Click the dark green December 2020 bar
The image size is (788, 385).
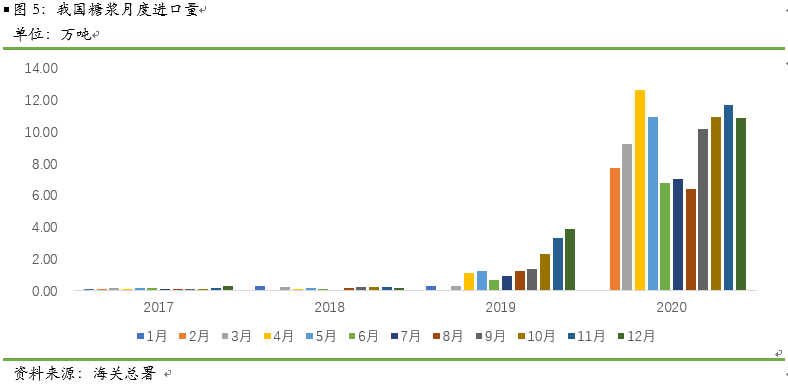click(741, 204)
